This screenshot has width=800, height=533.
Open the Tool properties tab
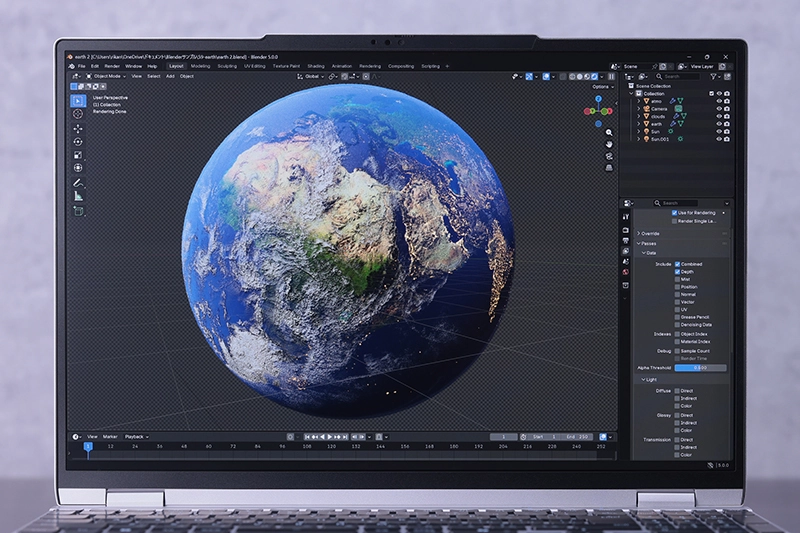[x=626, y=217]
